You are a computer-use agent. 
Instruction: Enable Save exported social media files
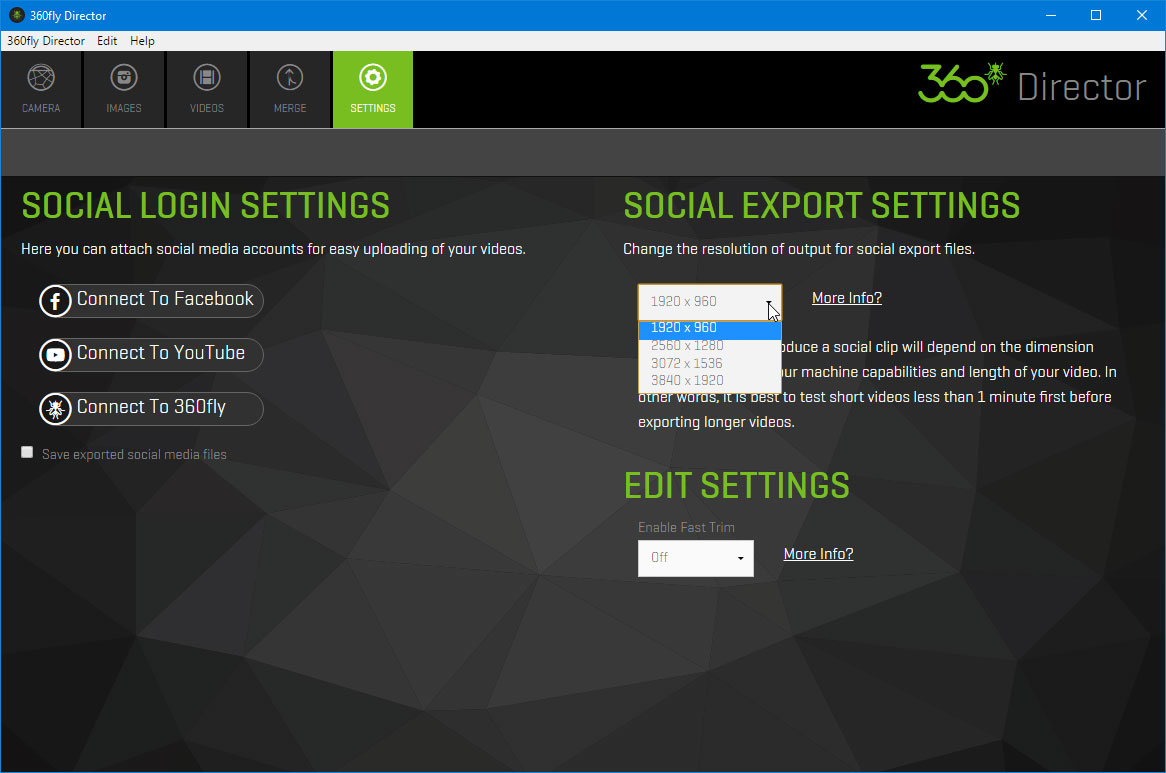pos(28,453)
